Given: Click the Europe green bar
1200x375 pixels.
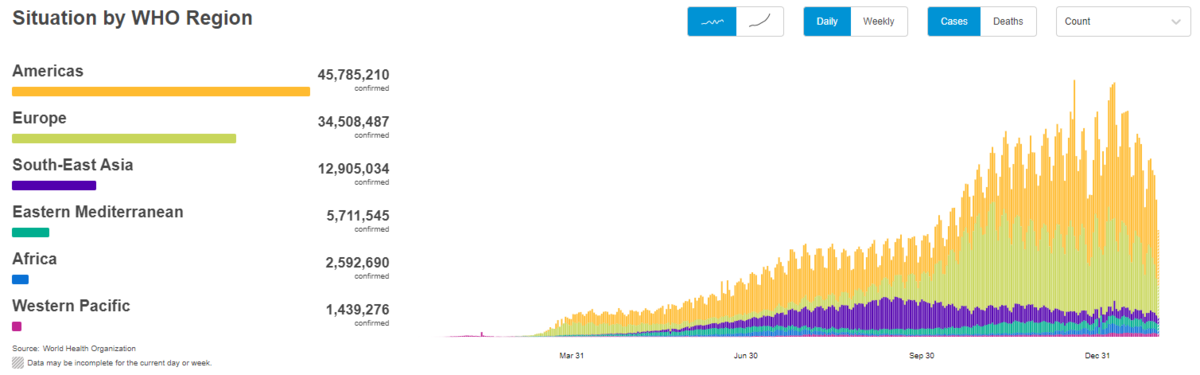Looking at the screenshot, I should (x=124, y=138).
